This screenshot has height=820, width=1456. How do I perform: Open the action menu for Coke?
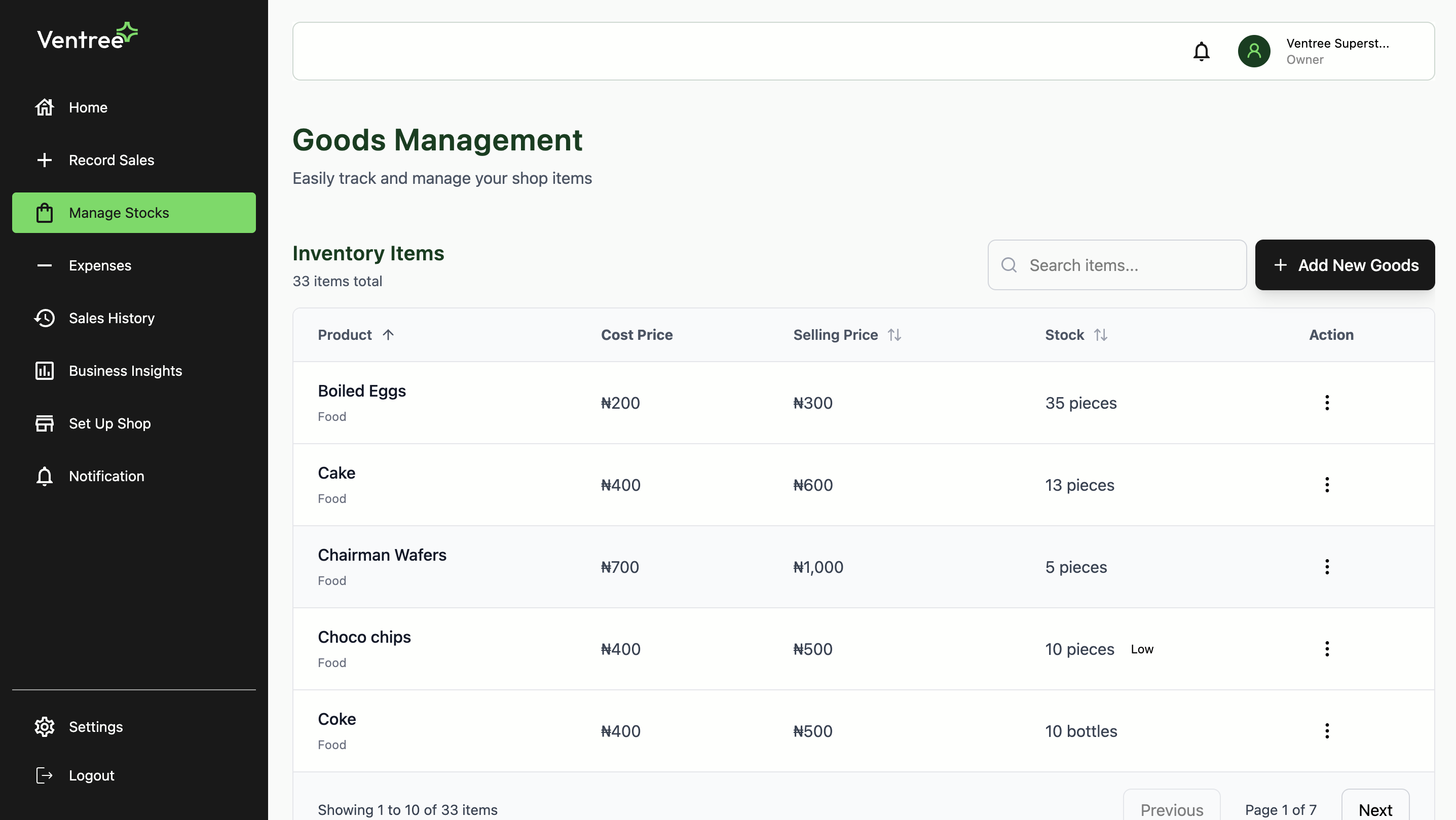tap(1327, 730)
